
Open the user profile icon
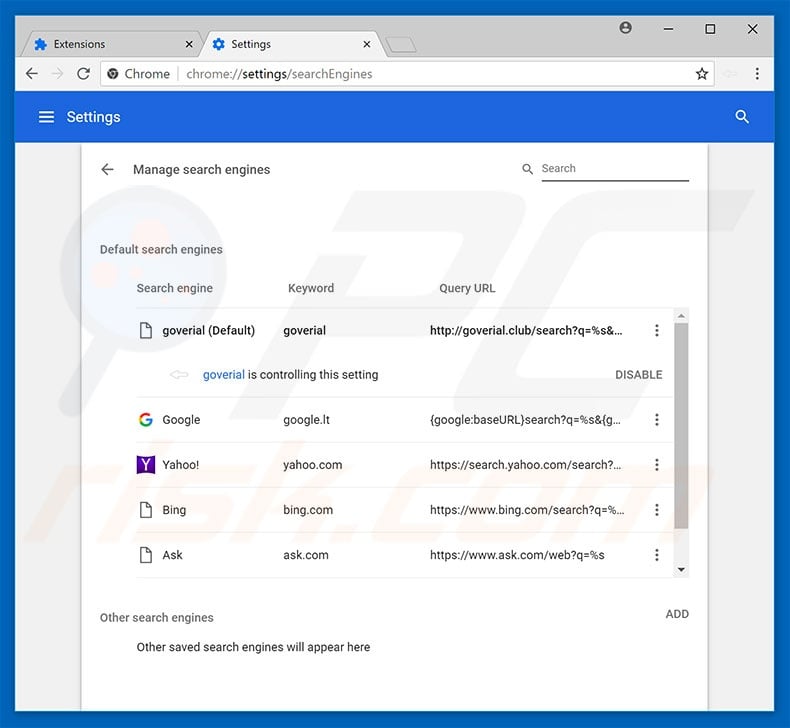(625, 28)
